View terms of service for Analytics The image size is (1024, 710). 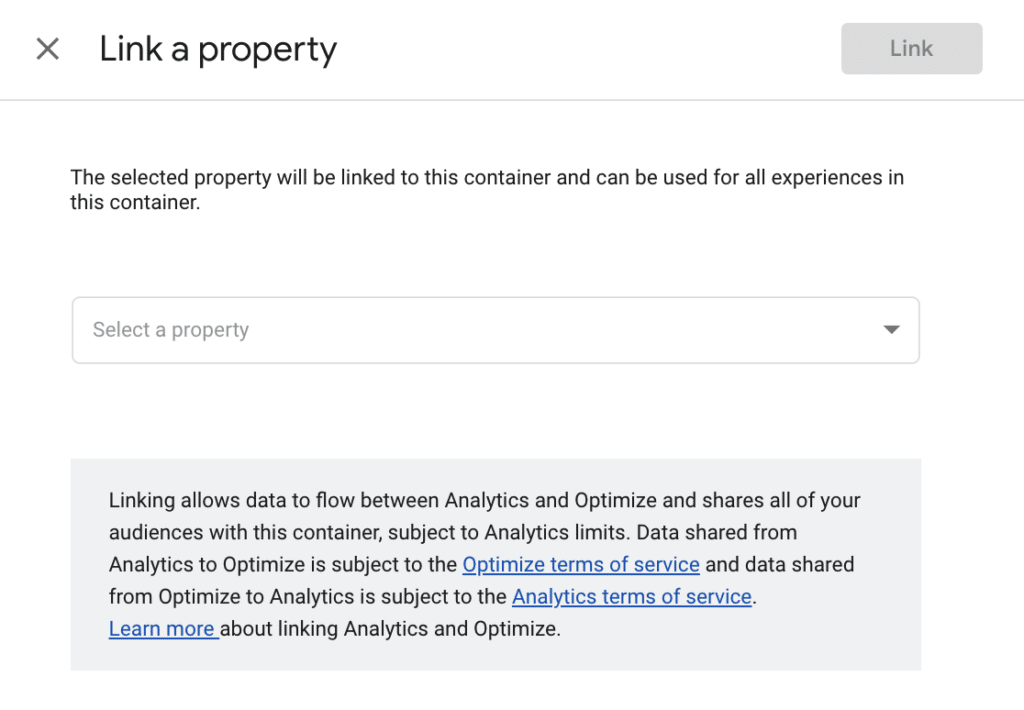[x=632, y=596]
